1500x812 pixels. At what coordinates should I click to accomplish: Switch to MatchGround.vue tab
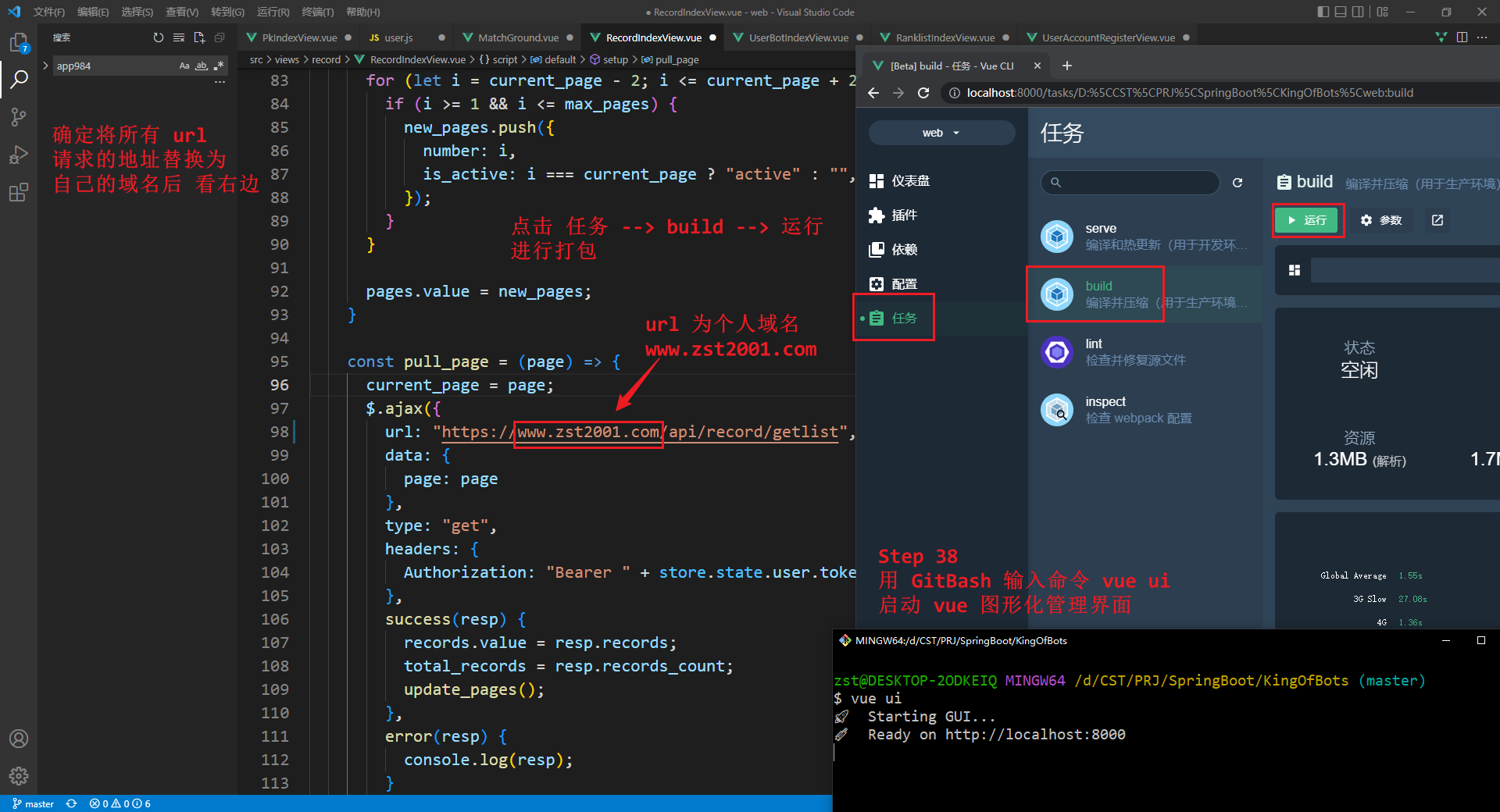click(x=518, y=37)
